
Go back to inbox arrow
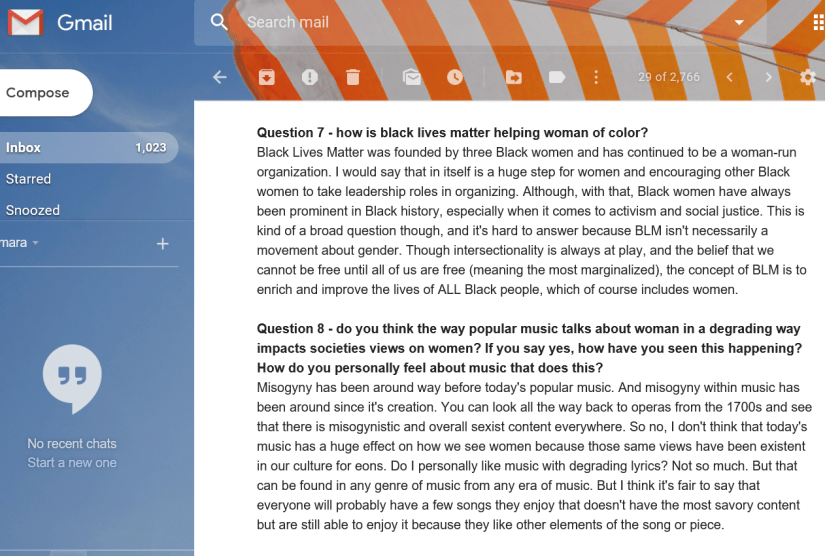[220, 77]
